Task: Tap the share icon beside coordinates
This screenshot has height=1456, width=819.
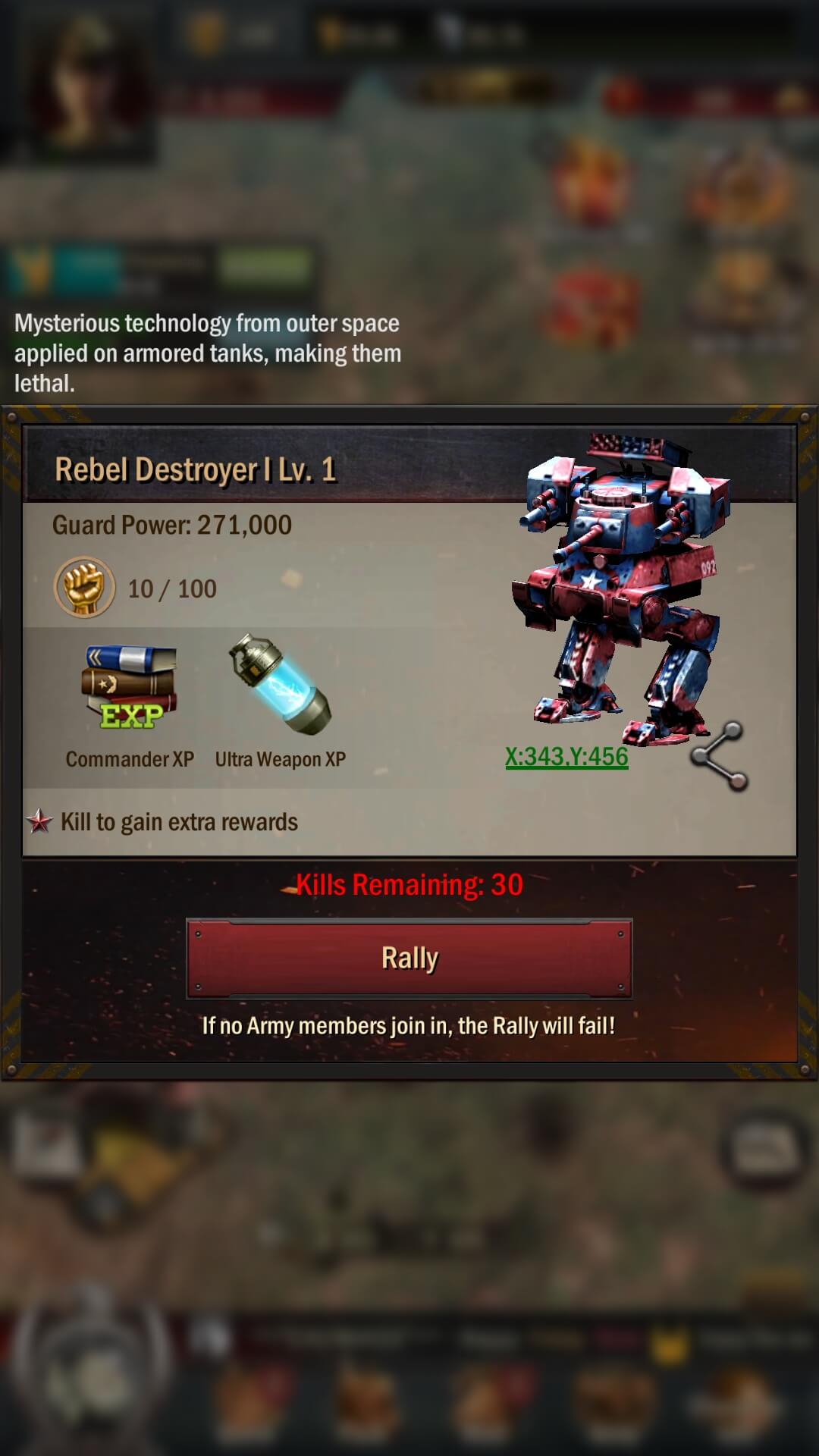Action: click(x=719, y=756)
